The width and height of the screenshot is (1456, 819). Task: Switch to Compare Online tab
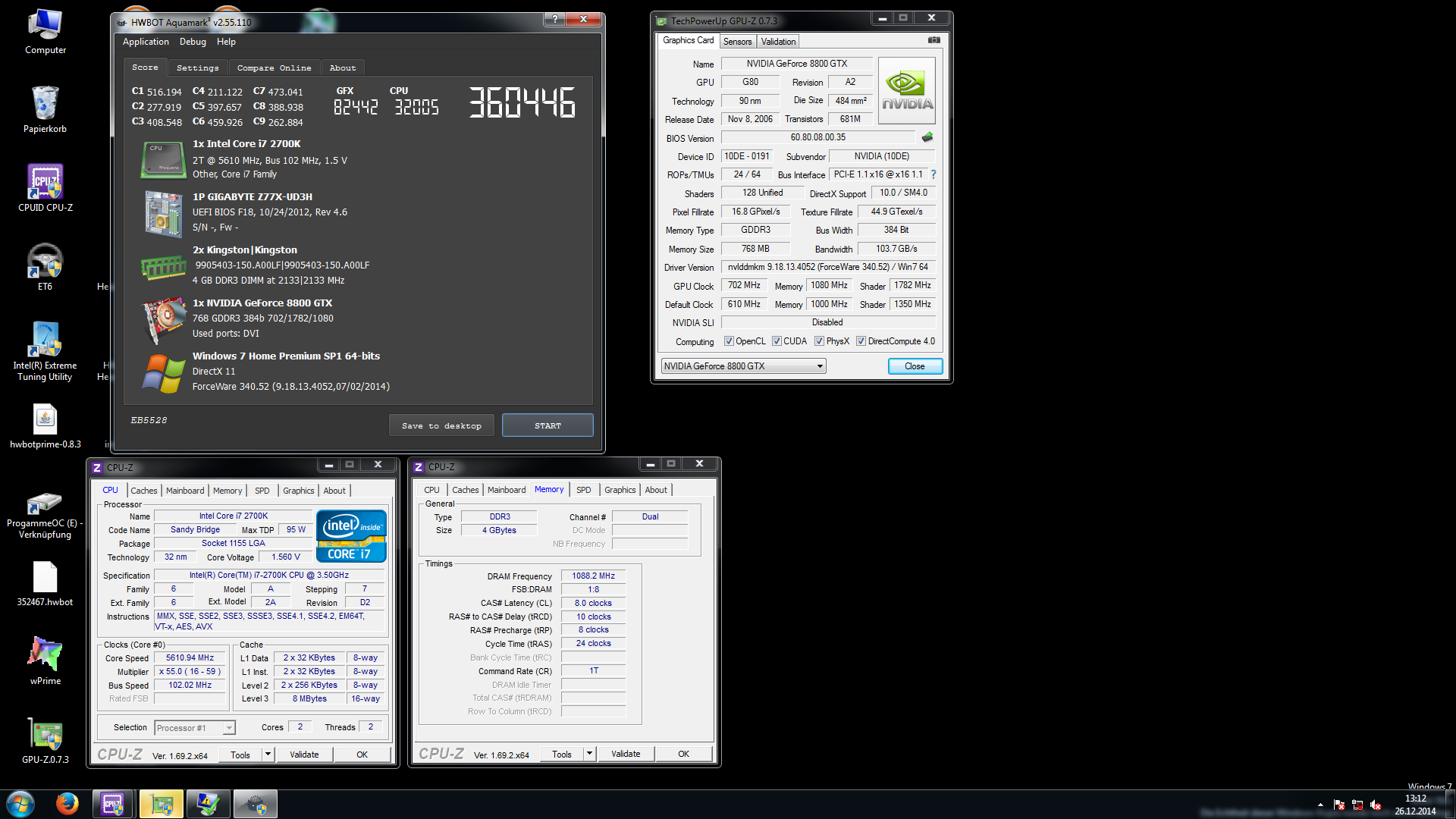point(274,67)
